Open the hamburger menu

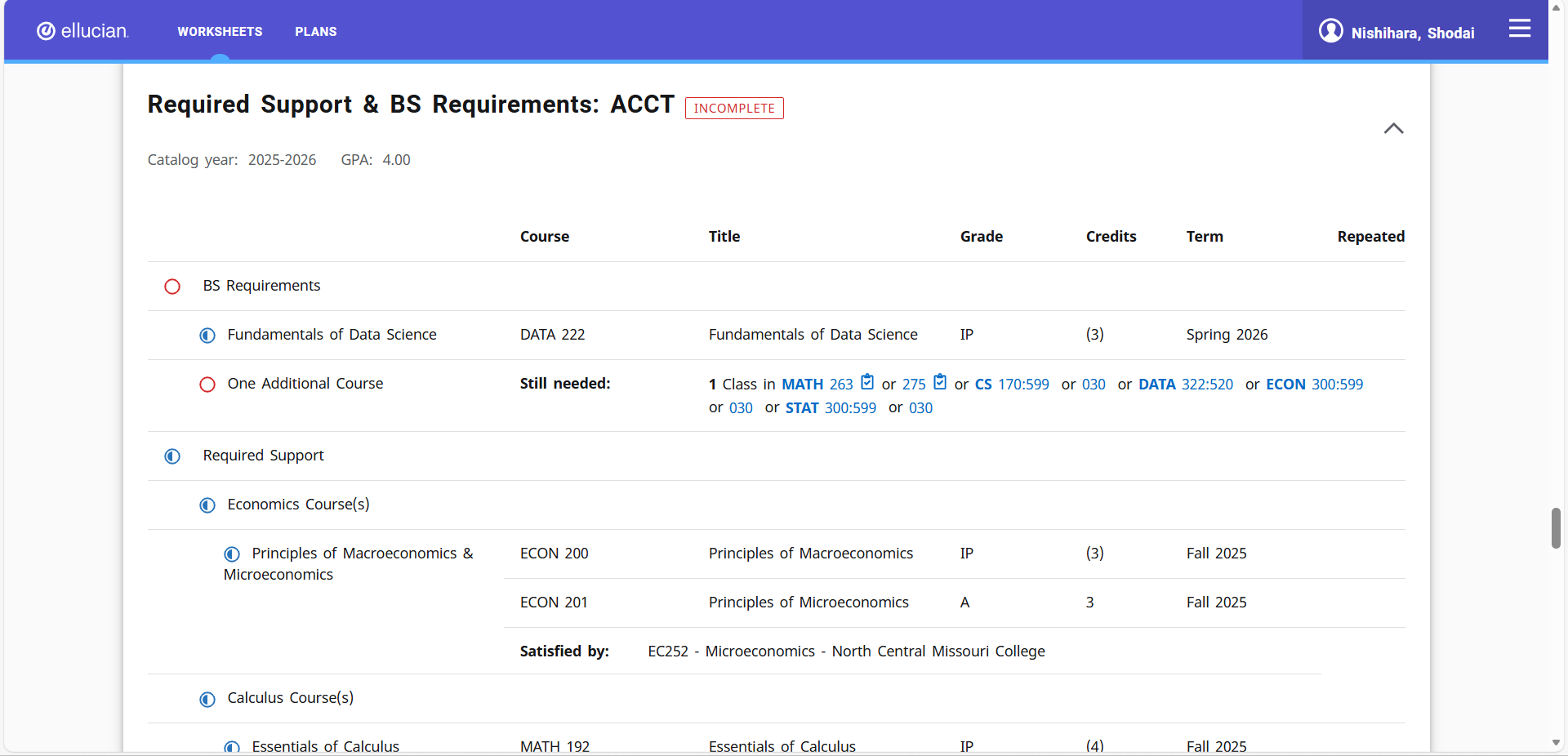point(1519,29)
